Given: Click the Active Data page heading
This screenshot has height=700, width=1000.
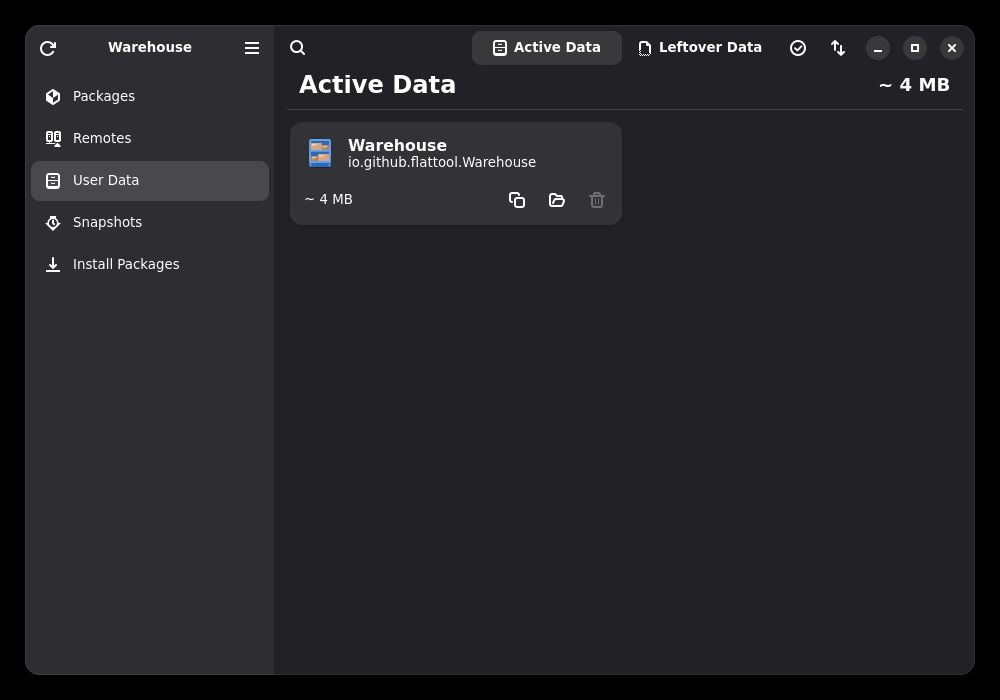Looking at the screenshot, I should (378, 85).
